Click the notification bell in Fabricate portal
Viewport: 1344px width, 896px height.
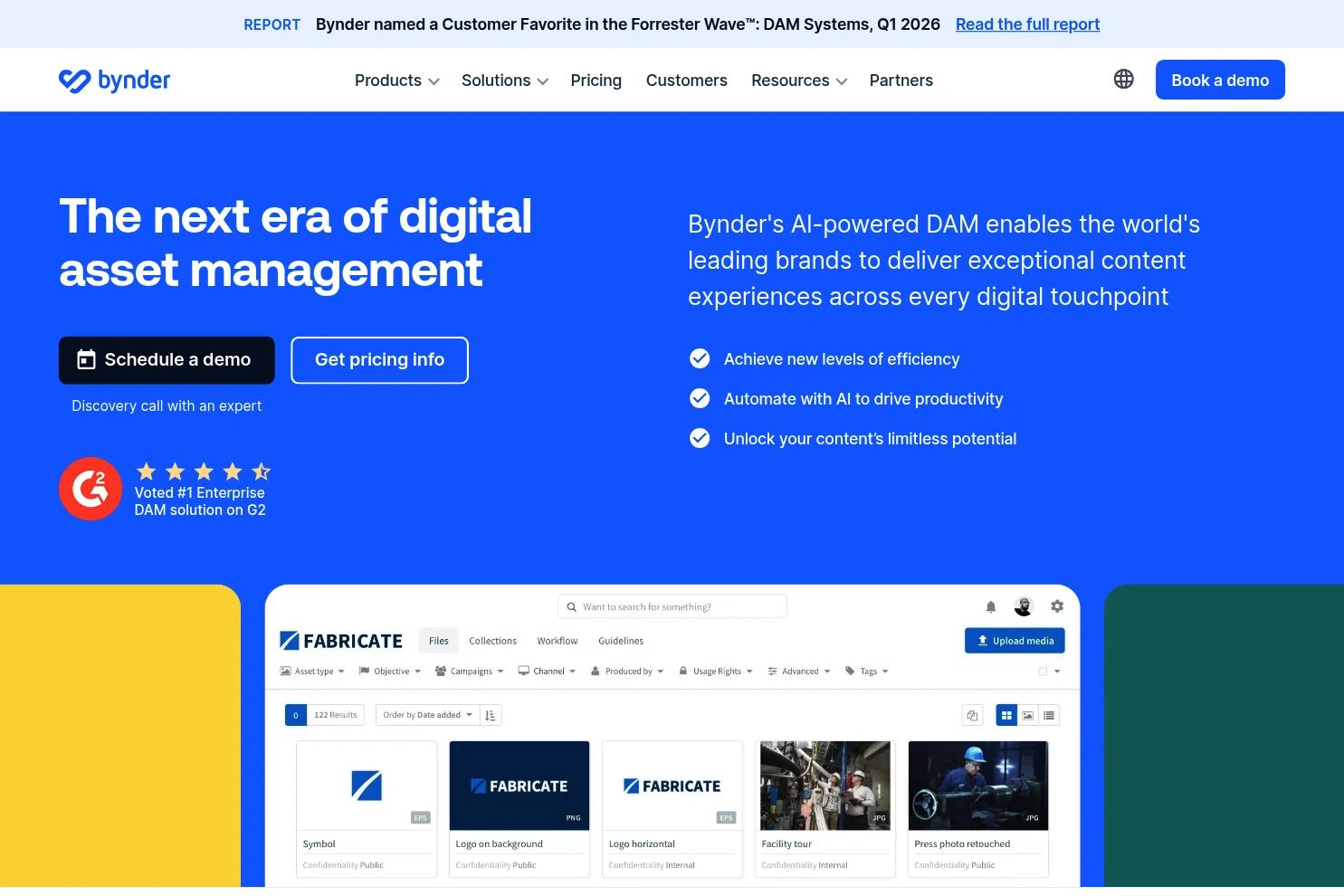[991, 606]
